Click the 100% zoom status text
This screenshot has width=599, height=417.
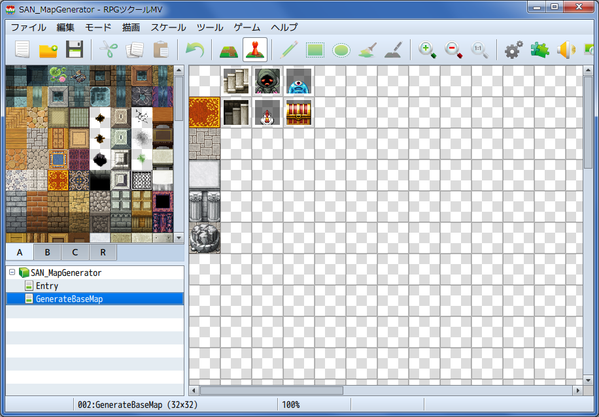291,405
